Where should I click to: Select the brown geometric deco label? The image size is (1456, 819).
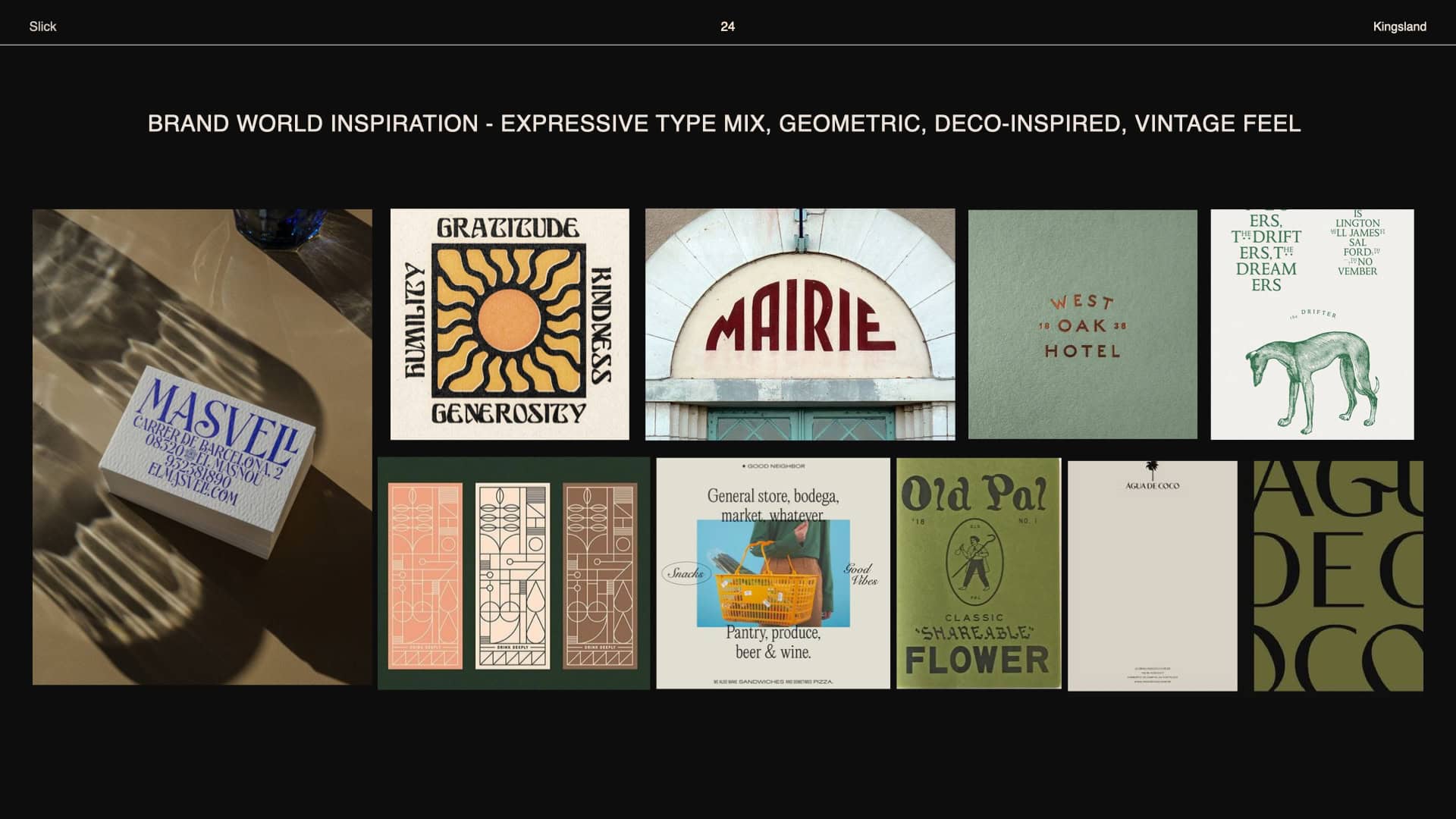(600, 576)
